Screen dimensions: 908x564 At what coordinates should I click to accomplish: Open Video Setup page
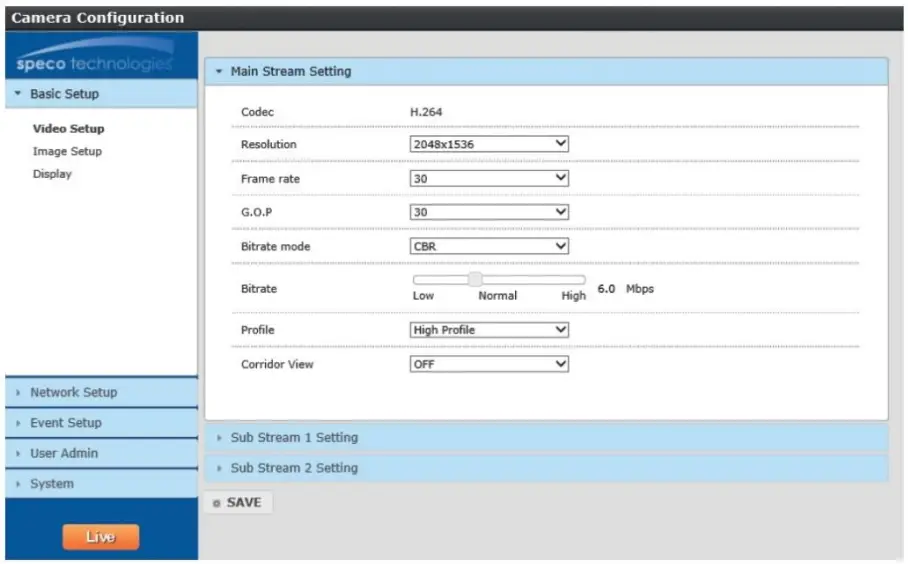coord(68,129)
